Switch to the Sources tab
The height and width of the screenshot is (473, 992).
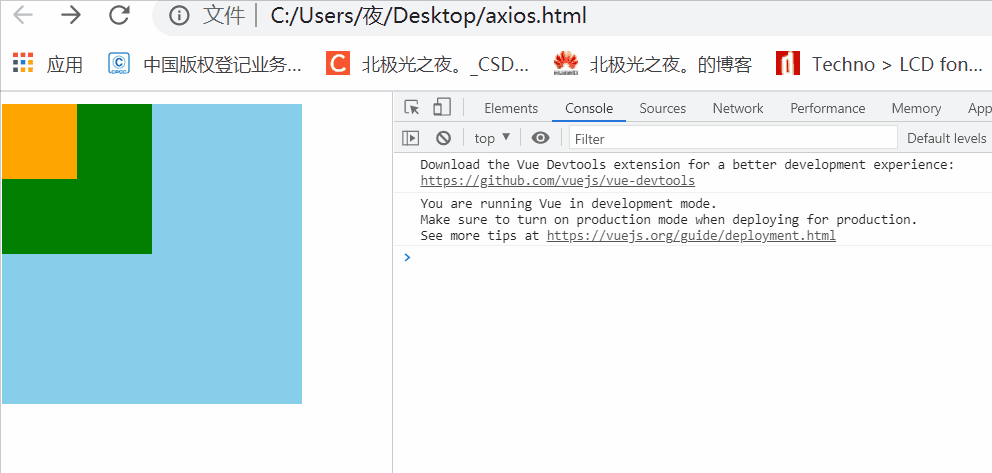(x=662, y=108)
